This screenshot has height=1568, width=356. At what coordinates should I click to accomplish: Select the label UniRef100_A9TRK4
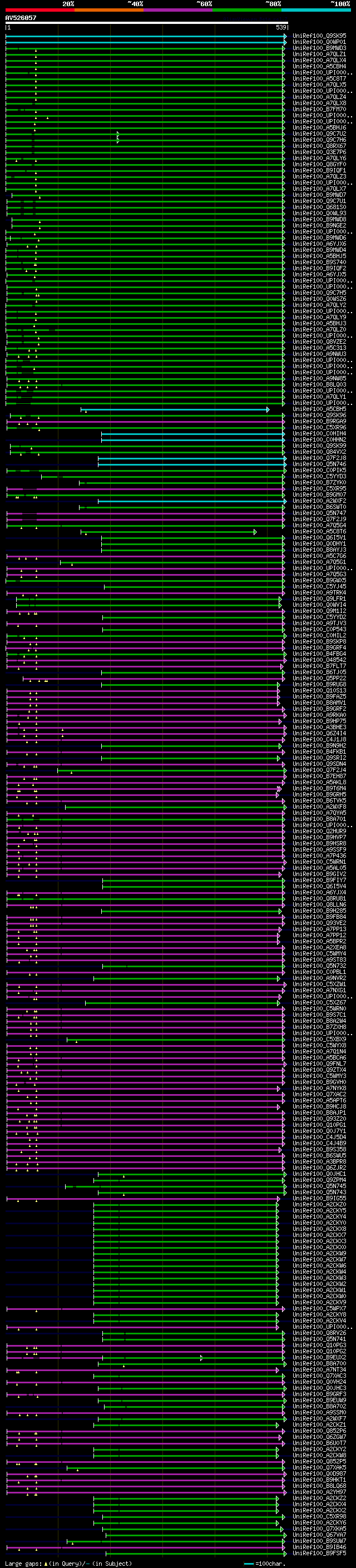pyautogui.click(x=319, y=593)
